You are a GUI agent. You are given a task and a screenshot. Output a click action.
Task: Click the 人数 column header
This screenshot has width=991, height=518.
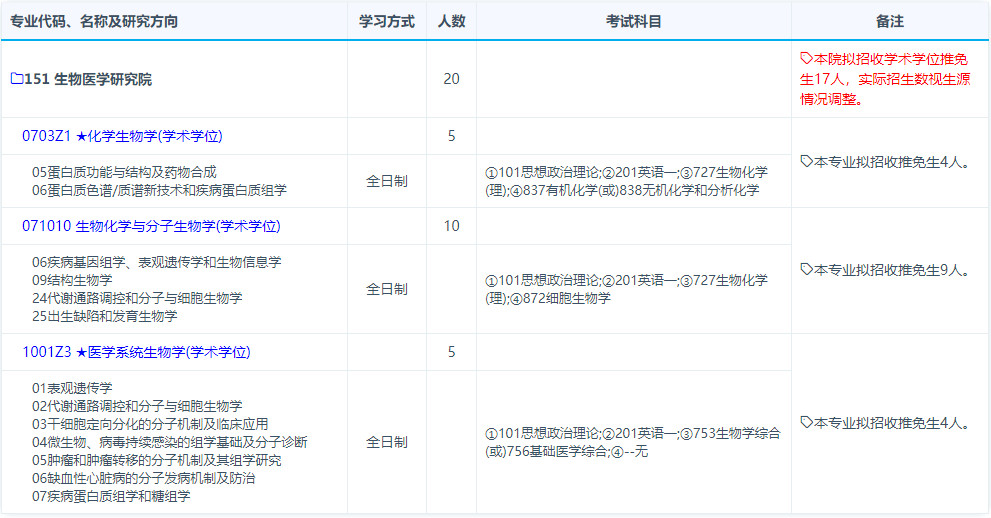tap(451, 21)
